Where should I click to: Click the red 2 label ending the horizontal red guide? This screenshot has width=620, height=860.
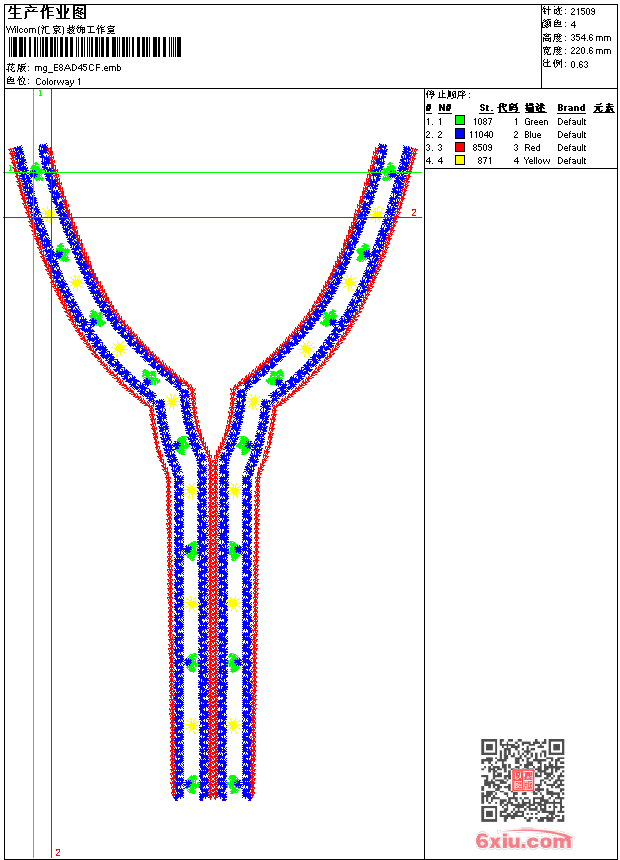click(414, 212)
